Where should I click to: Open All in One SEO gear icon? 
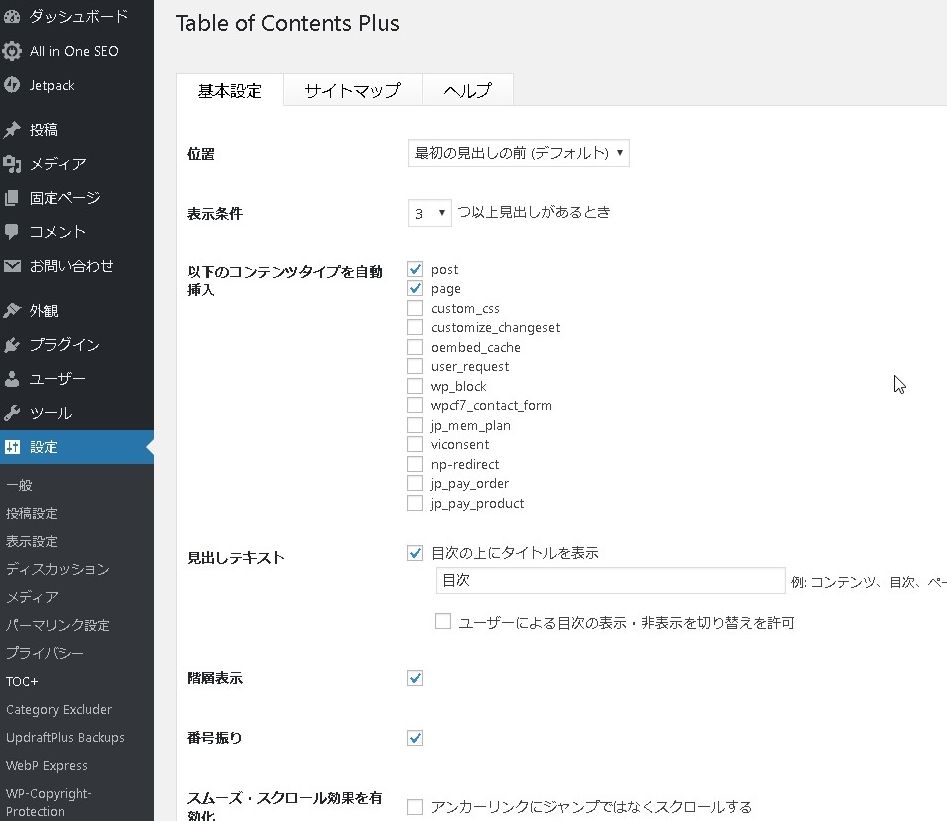point(12,51)
